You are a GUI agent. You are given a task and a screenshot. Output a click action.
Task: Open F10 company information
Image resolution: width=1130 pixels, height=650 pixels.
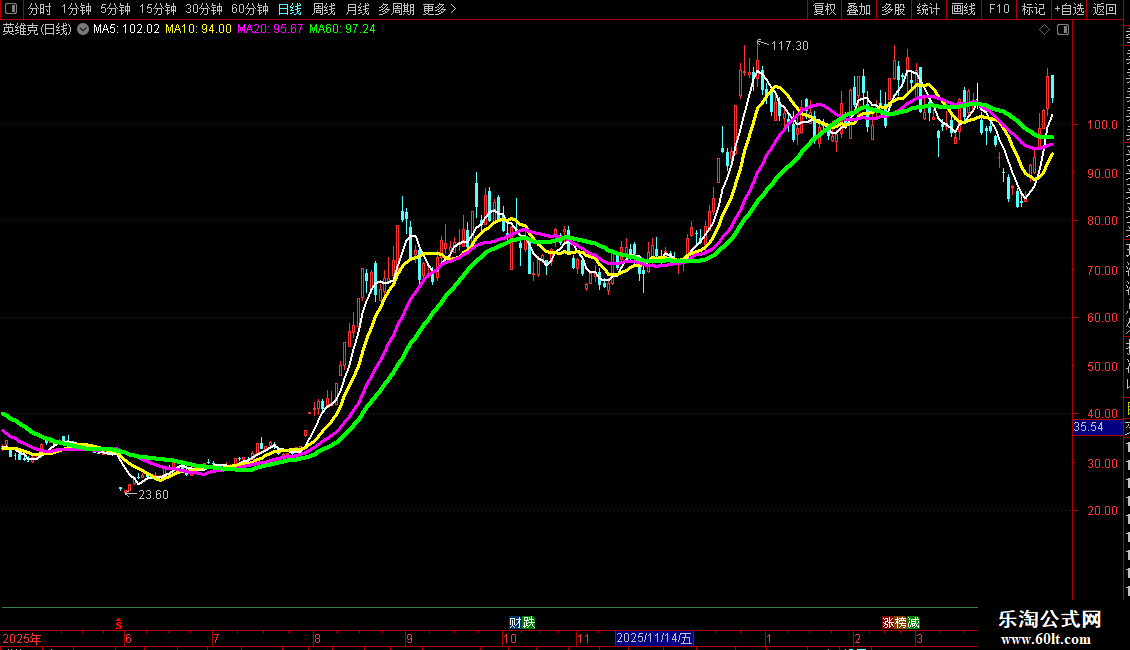(999, 9)
